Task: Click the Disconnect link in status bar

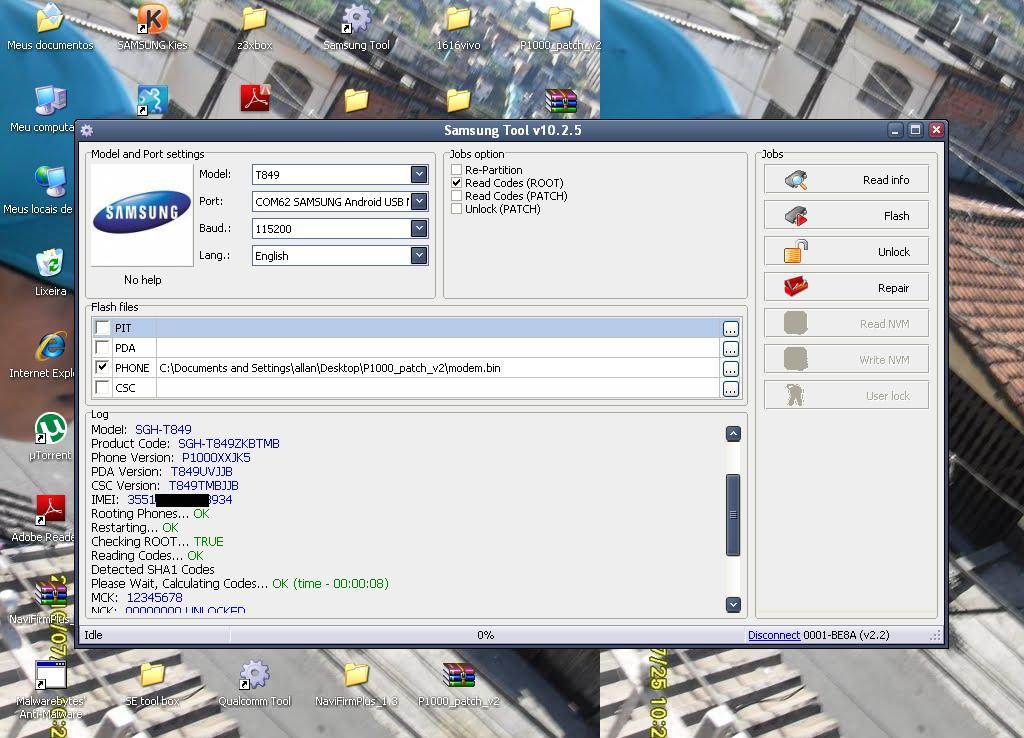Action: pyautogui.click(x=774, y=635)
